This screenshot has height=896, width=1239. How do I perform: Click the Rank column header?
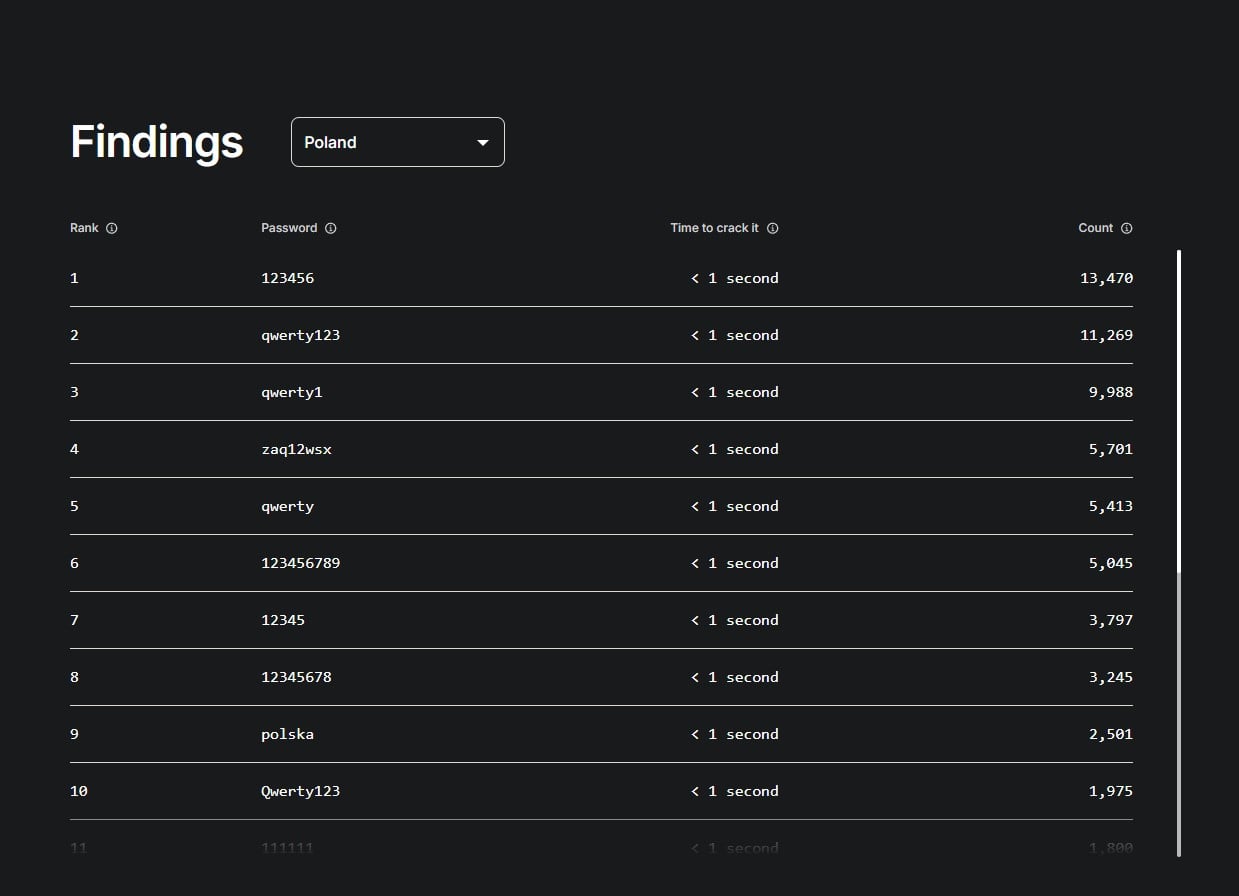tap(84, 228)
